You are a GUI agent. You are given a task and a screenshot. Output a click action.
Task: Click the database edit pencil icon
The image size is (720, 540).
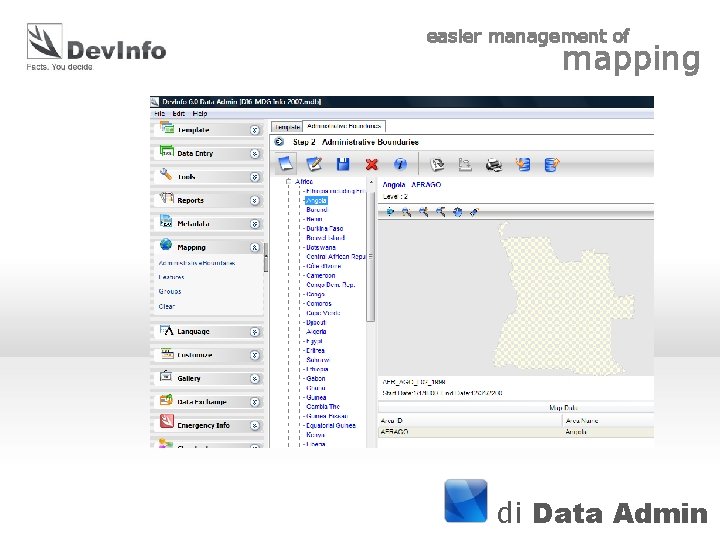[551, 164]
